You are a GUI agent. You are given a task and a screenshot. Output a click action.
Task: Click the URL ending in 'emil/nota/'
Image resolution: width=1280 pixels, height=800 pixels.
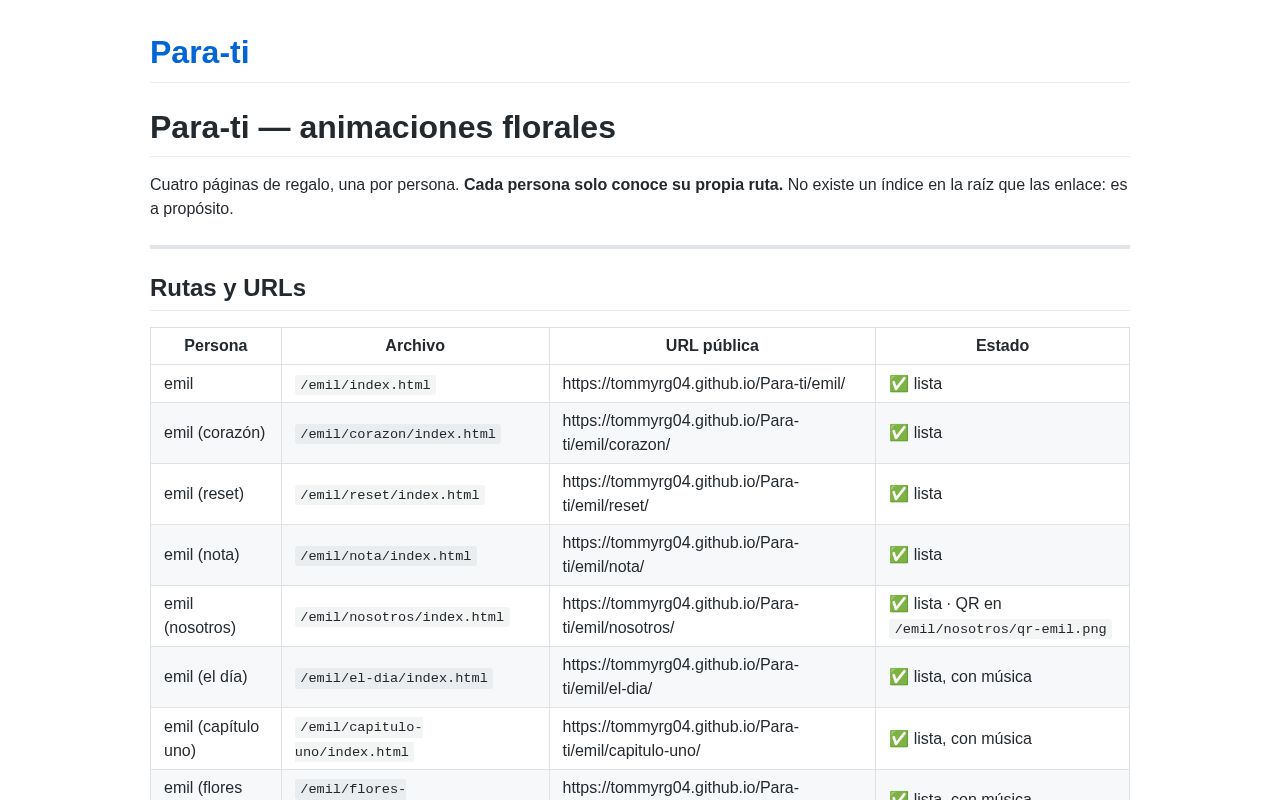[x=681, y=555]
